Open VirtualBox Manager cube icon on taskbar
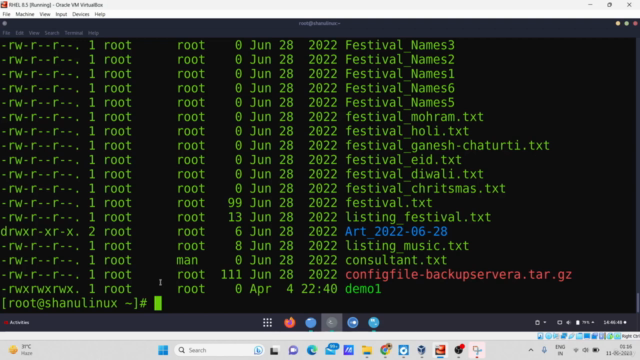 click(421, 350)
